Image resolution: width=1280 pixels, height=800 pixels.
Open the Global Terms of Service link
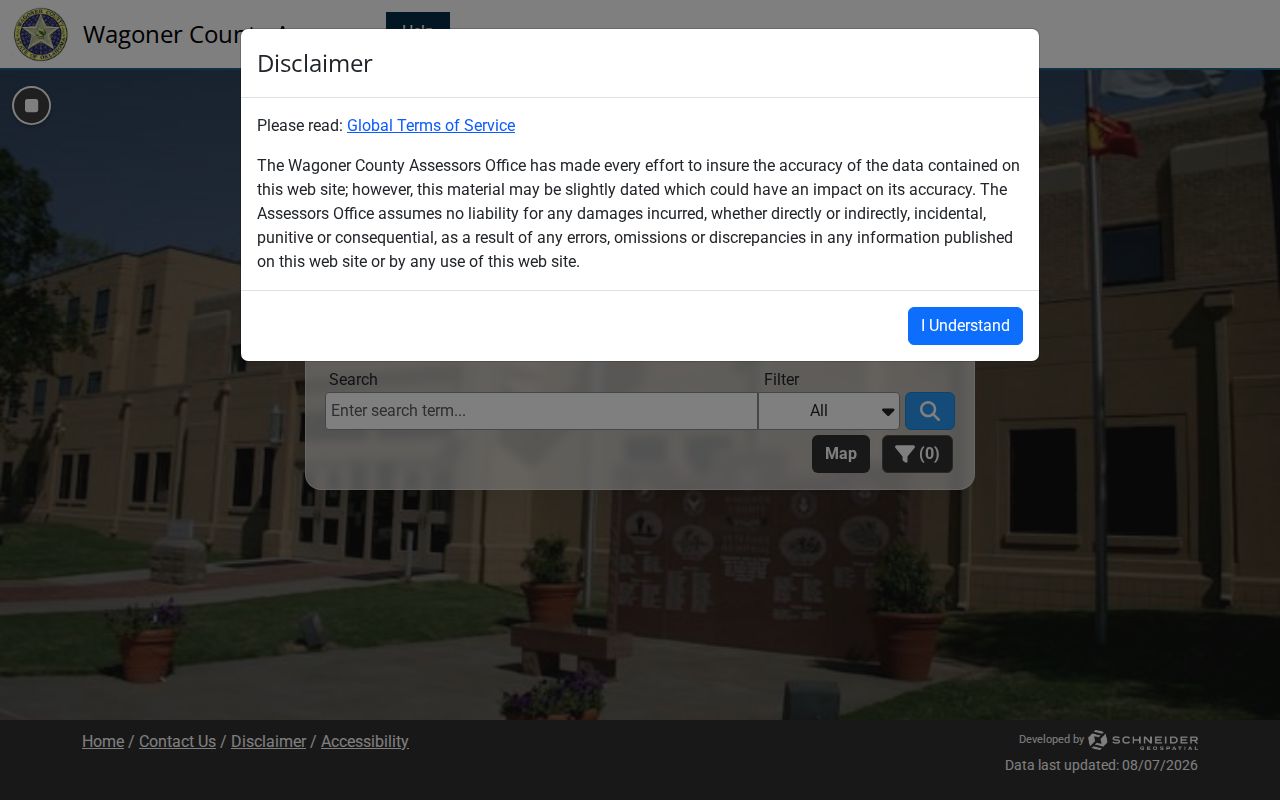click(431, 126)
